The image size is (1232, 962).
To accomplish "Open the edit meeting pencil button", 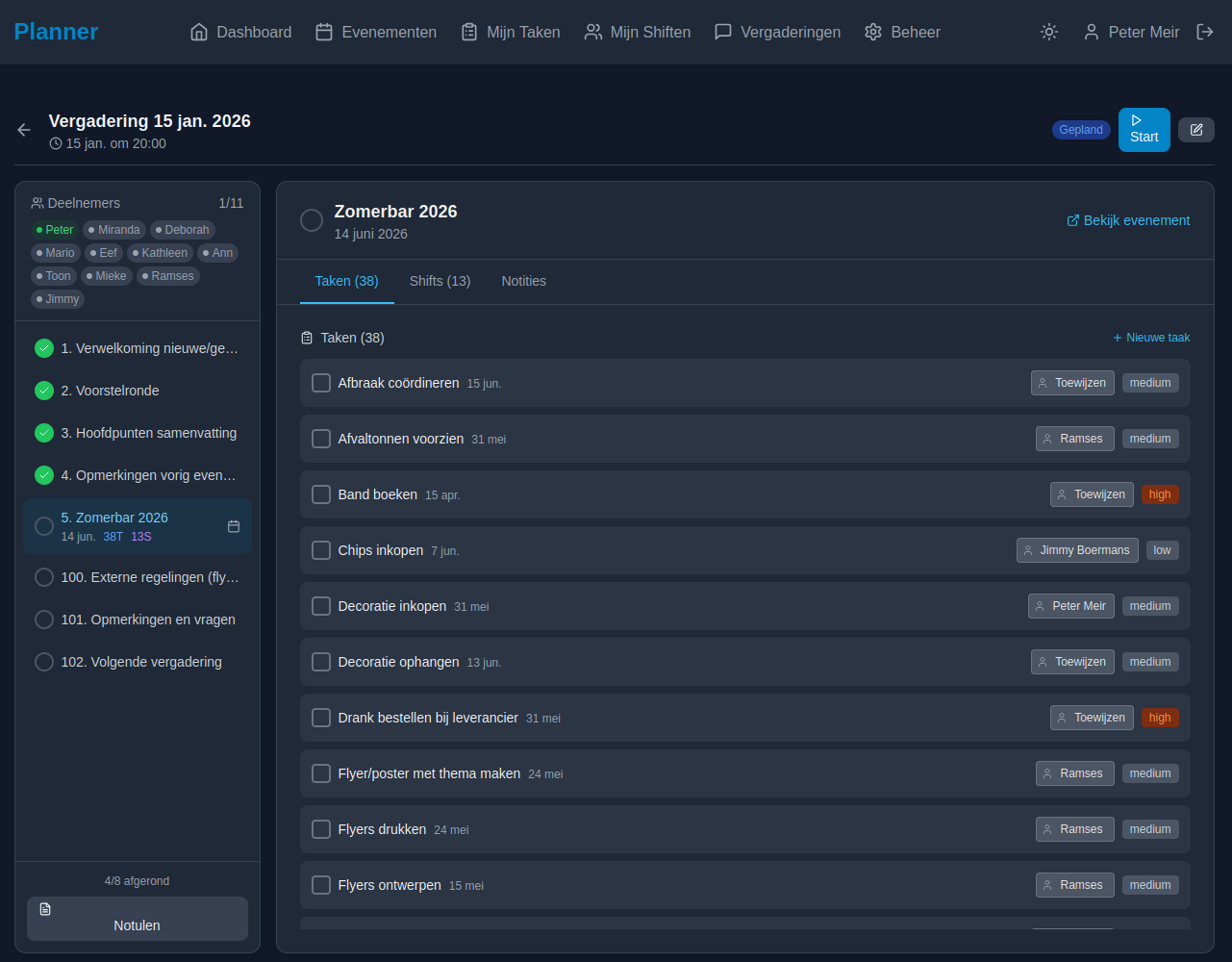I will point(1196,130).
